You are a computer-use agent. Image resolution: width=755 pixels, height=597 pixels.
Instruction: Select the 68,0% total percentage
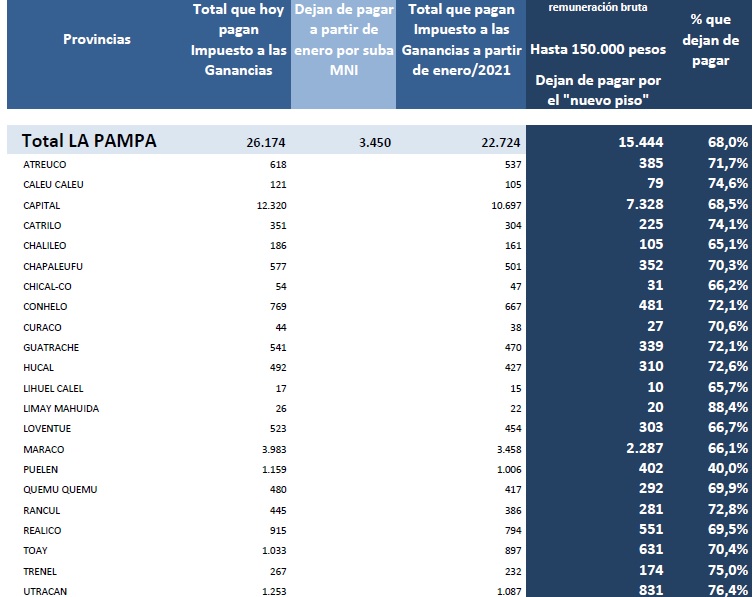pyautogui.click(x=728, y=142)
